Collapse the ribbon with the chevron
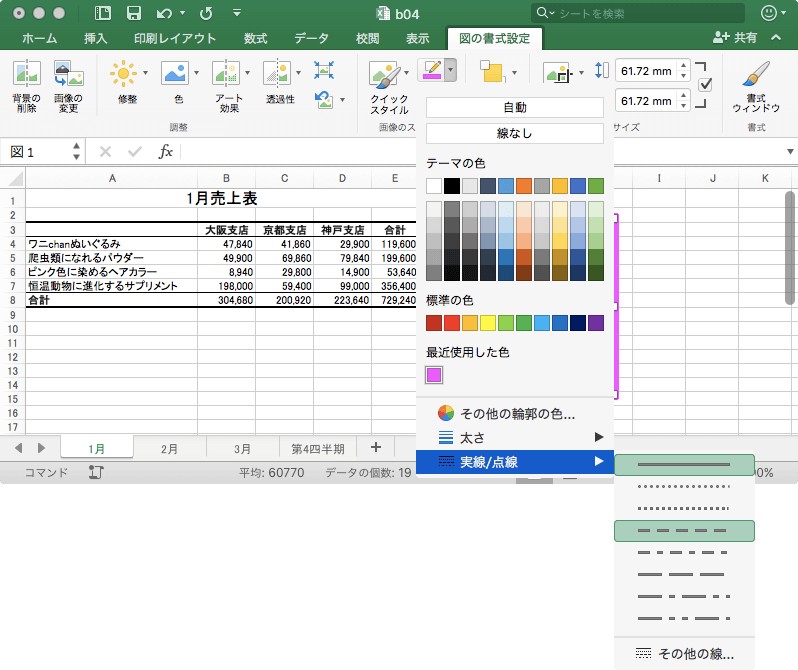This screenshot has width=798, height=670. [776, 37]
